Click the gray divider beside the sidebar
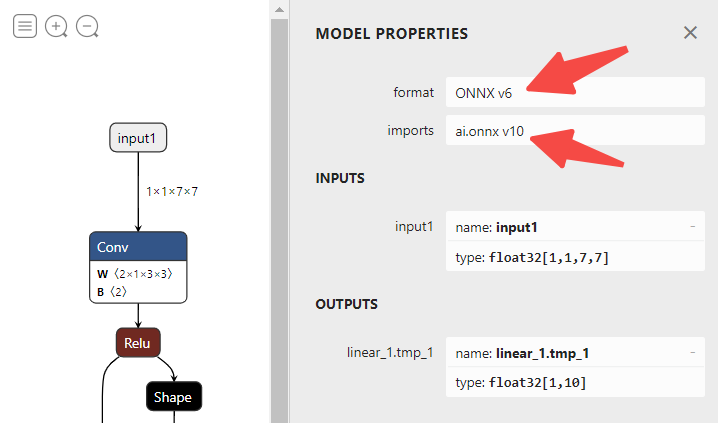This screenshot has height=423, width=718. (x=280, y=211)
